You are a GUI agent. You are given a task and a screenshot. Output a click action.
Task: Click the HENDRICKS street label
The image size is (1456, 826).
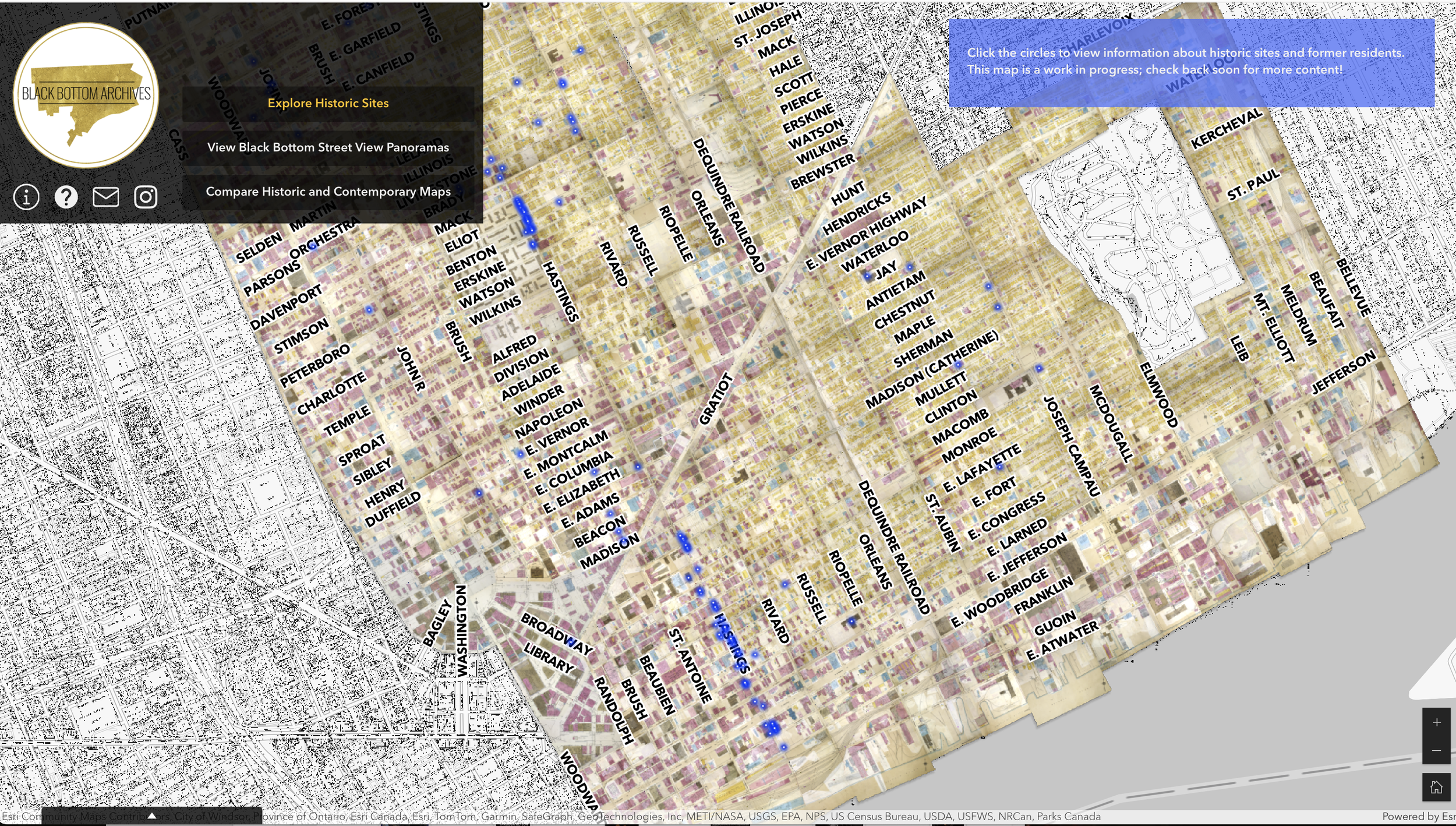(x=856, y=213)
